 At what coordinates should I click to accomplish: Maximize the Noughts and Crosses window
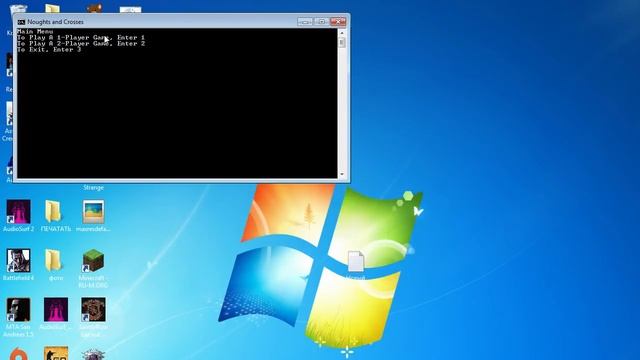coord(321,21)
